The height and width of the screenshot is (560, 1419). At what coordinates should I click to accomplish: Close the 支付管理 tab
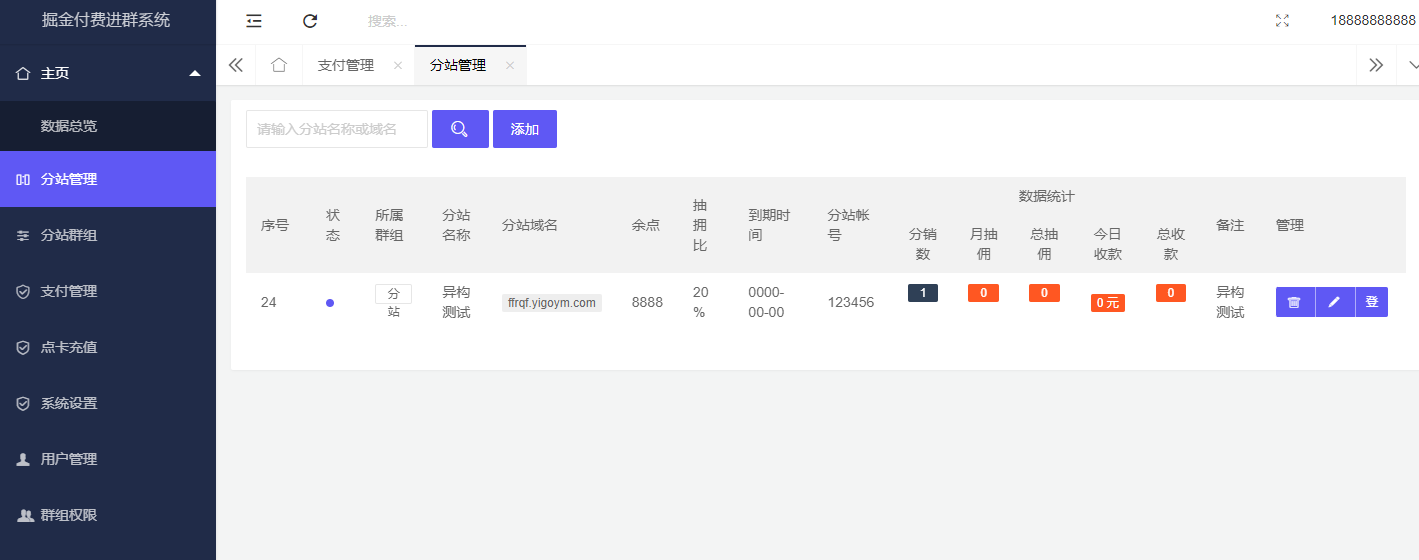click(398, 65)
